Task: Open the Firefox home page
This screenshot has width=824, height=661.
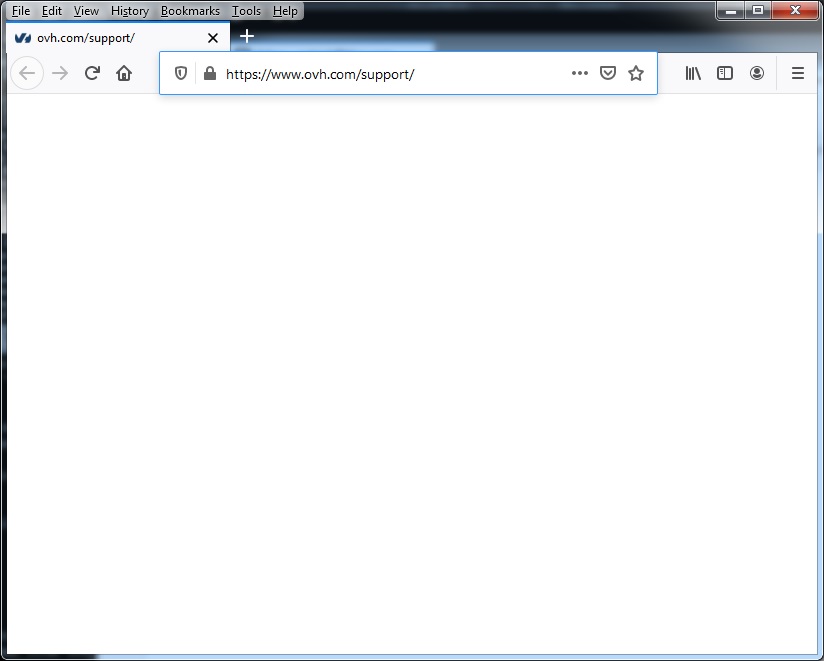Action: click(124, 73)
